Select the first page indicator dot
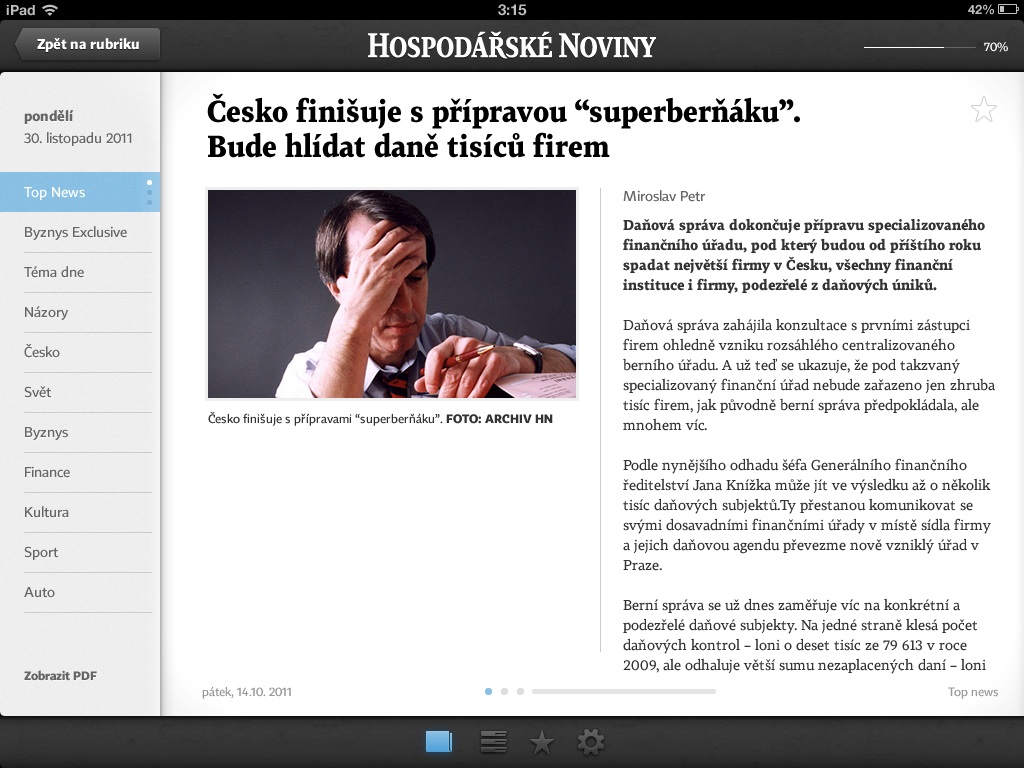Image resolution: width=1024 pixels, height=768 pixels. click(488, 691)
